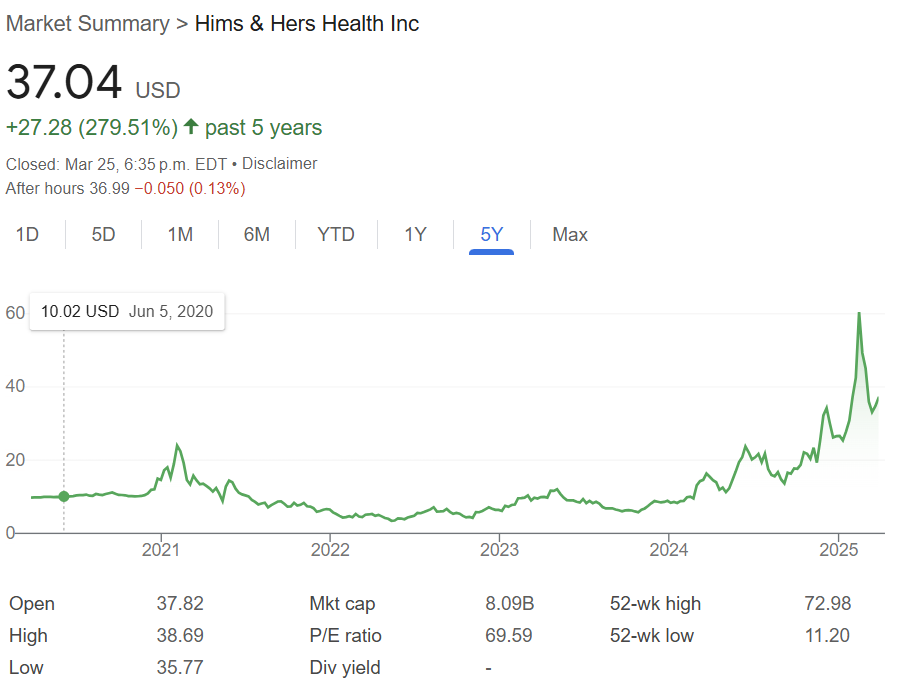
Task: Click the 2024 label on chart axis
Action: [668, 549]
